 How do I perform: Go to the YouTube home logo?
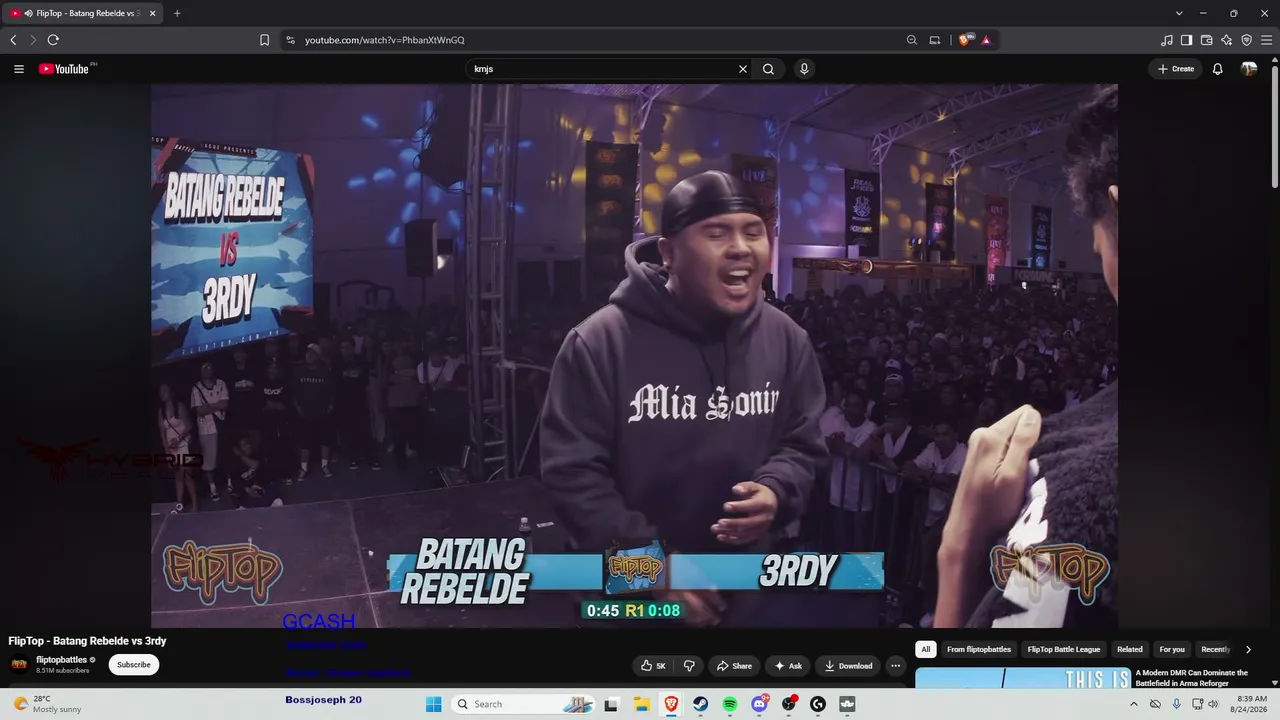(x=64, y=69)
